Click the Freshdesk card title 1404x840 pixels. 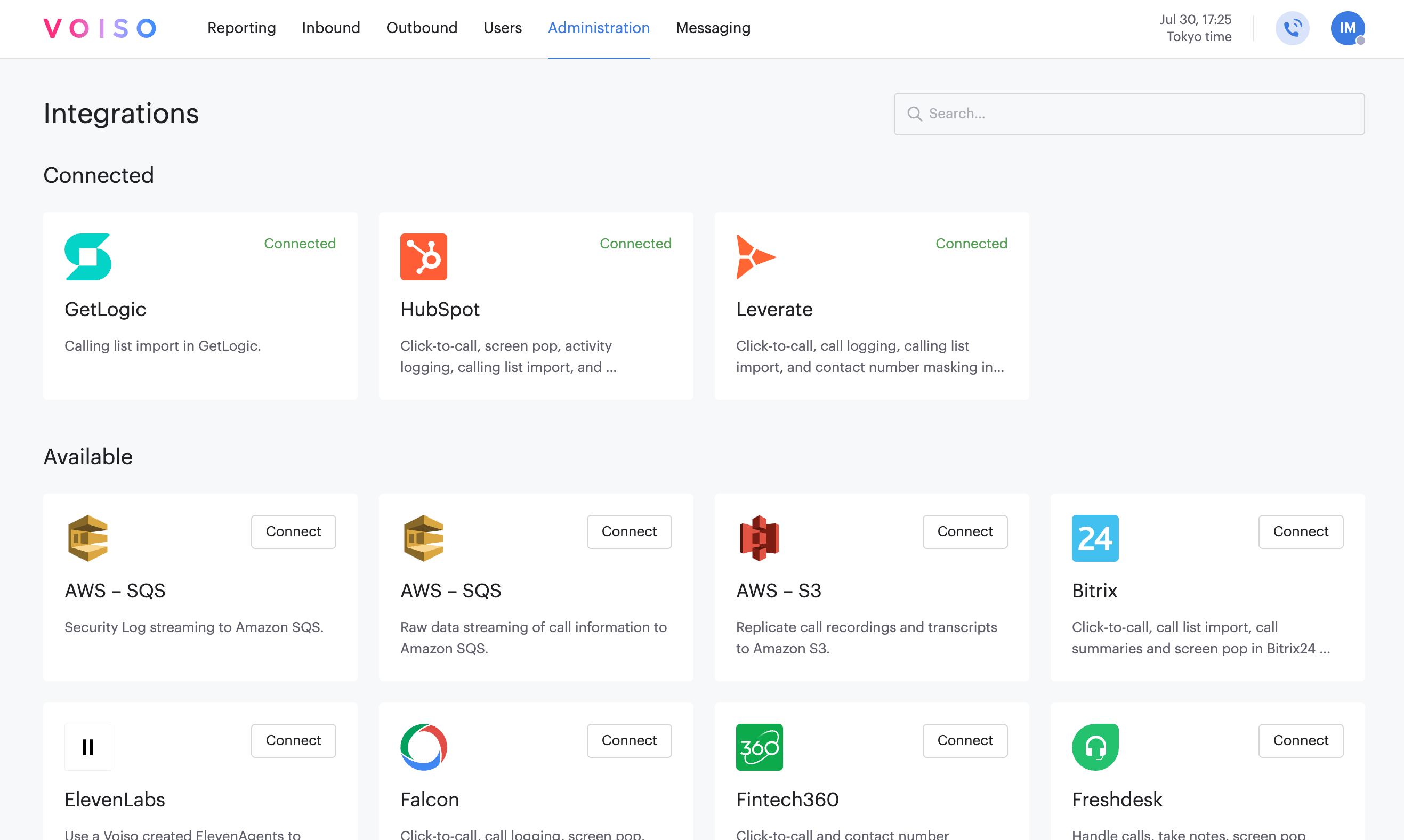(1117, 800)
